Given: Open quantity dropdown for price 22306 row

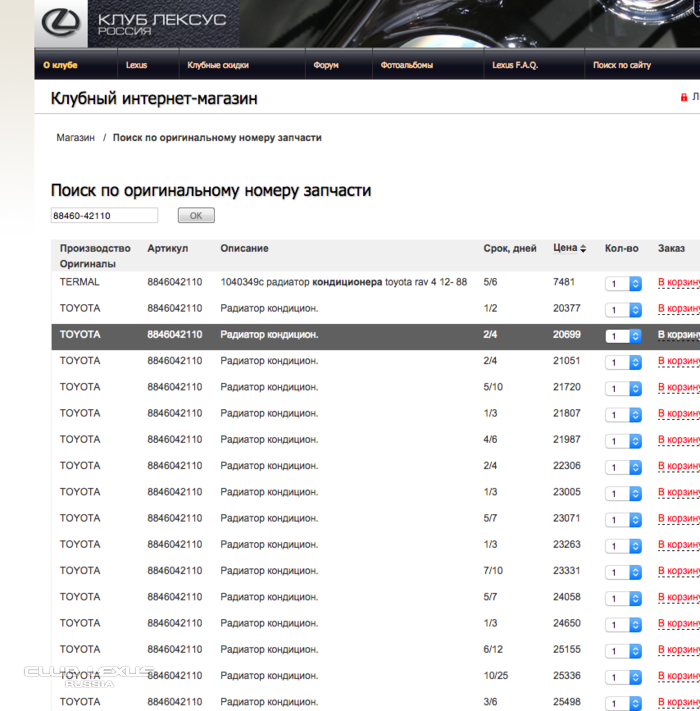Looking at the screenshot, I should [623, 468].
